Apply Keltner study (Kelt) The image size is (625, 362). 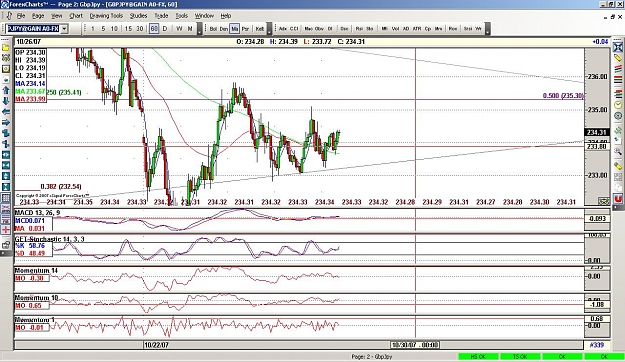[260, 29]
